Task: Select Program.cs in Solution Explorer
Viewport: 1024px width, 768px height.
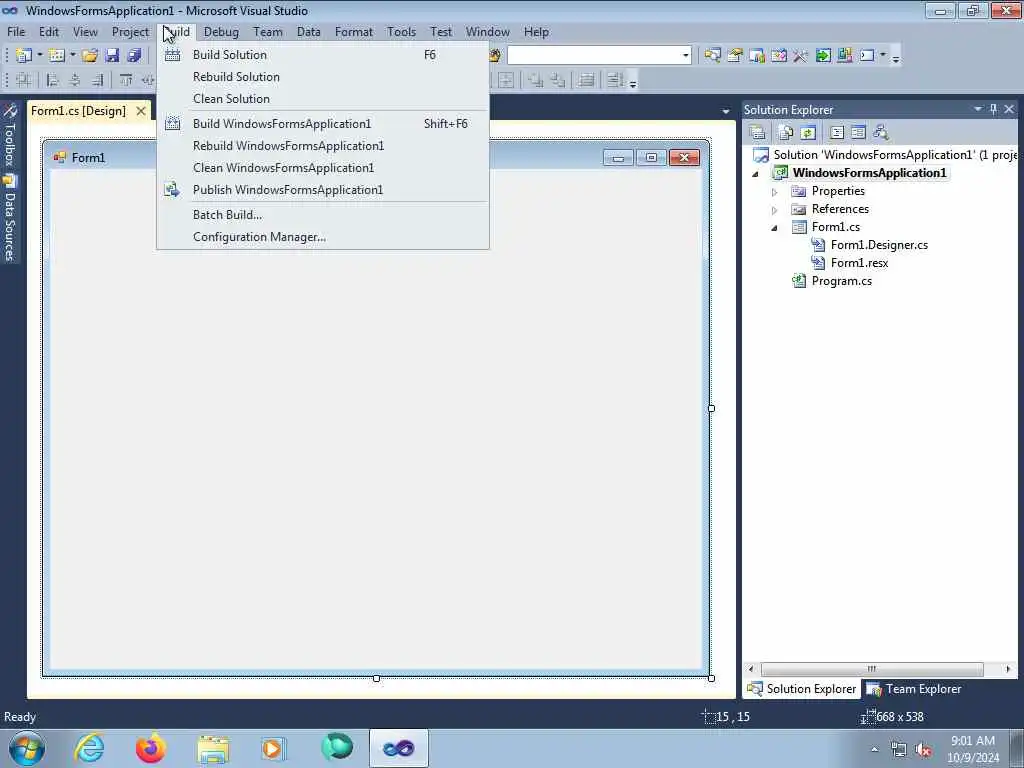Action: coord(841,281)
